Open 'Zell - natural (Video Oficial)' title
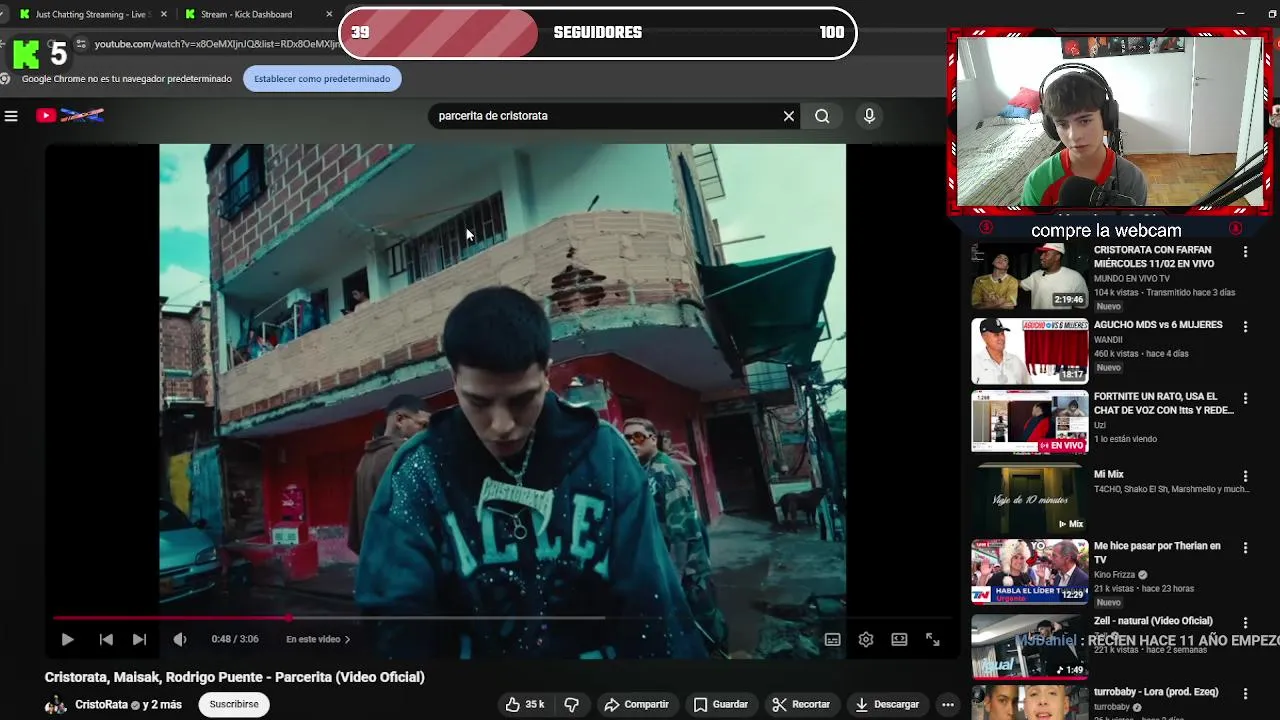Viewport: 1280px width, 720px height. [x=1153, y=621]
